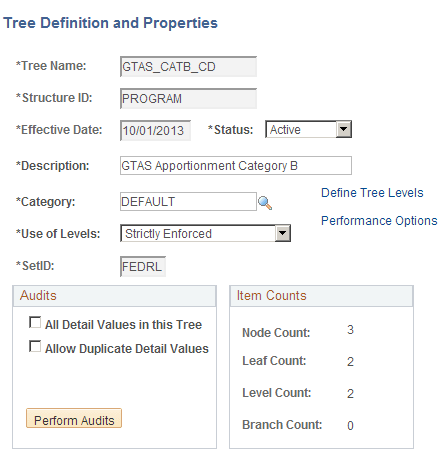Select the Branch Count value 0
Screen dimensions: 441x449
[350, 426]
